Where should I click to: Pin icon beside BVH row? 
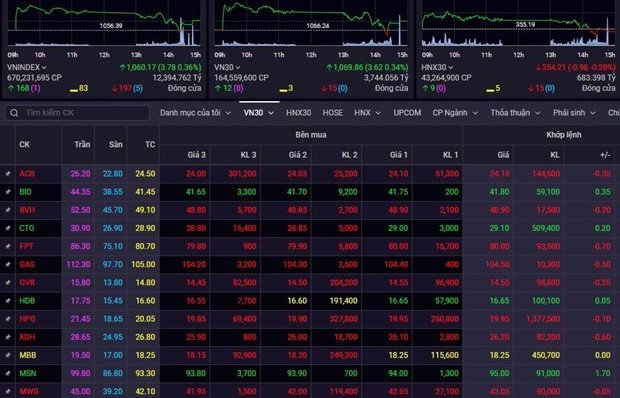8,210
